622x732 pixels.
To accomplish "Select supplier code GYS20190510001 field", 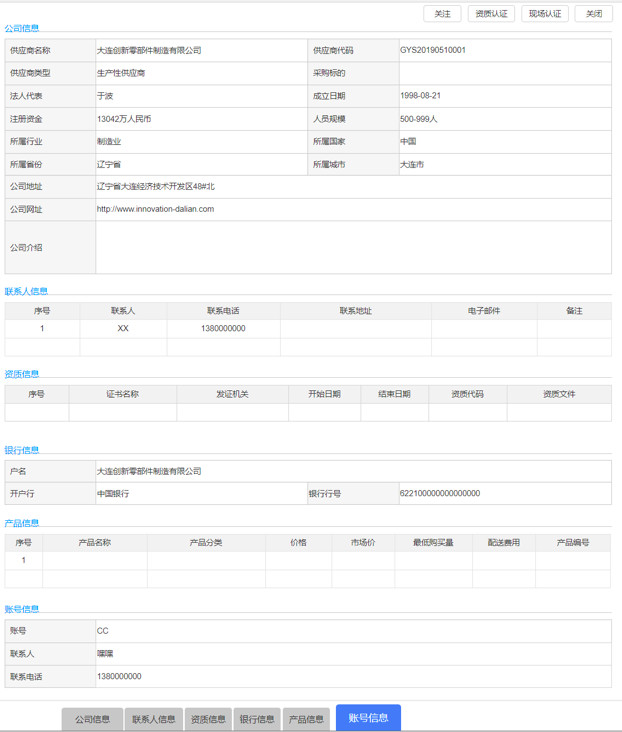I will point(503,50).
